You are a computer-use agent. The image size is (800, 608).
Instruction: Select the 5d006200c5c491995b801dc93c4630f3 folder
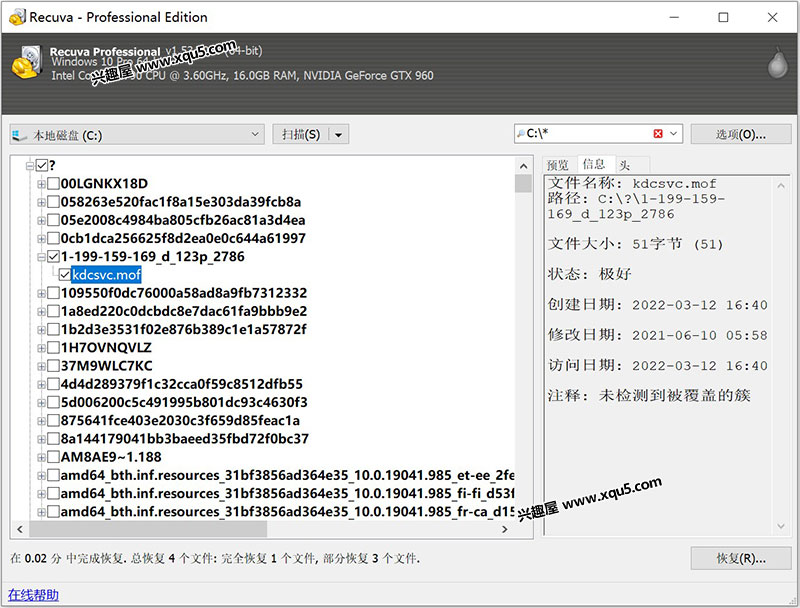point(184,402)
